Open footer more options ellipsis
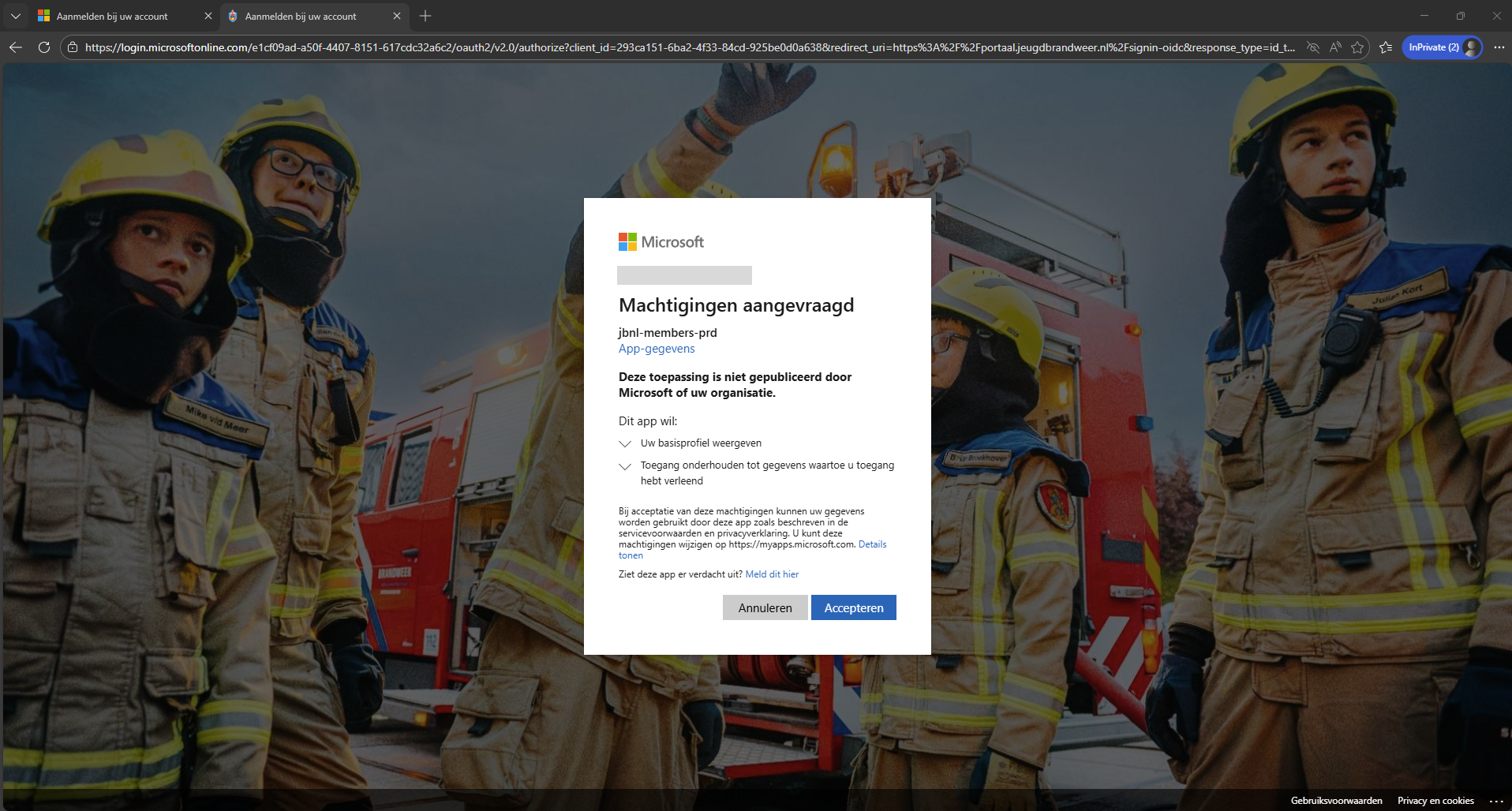 [1496, 801]
